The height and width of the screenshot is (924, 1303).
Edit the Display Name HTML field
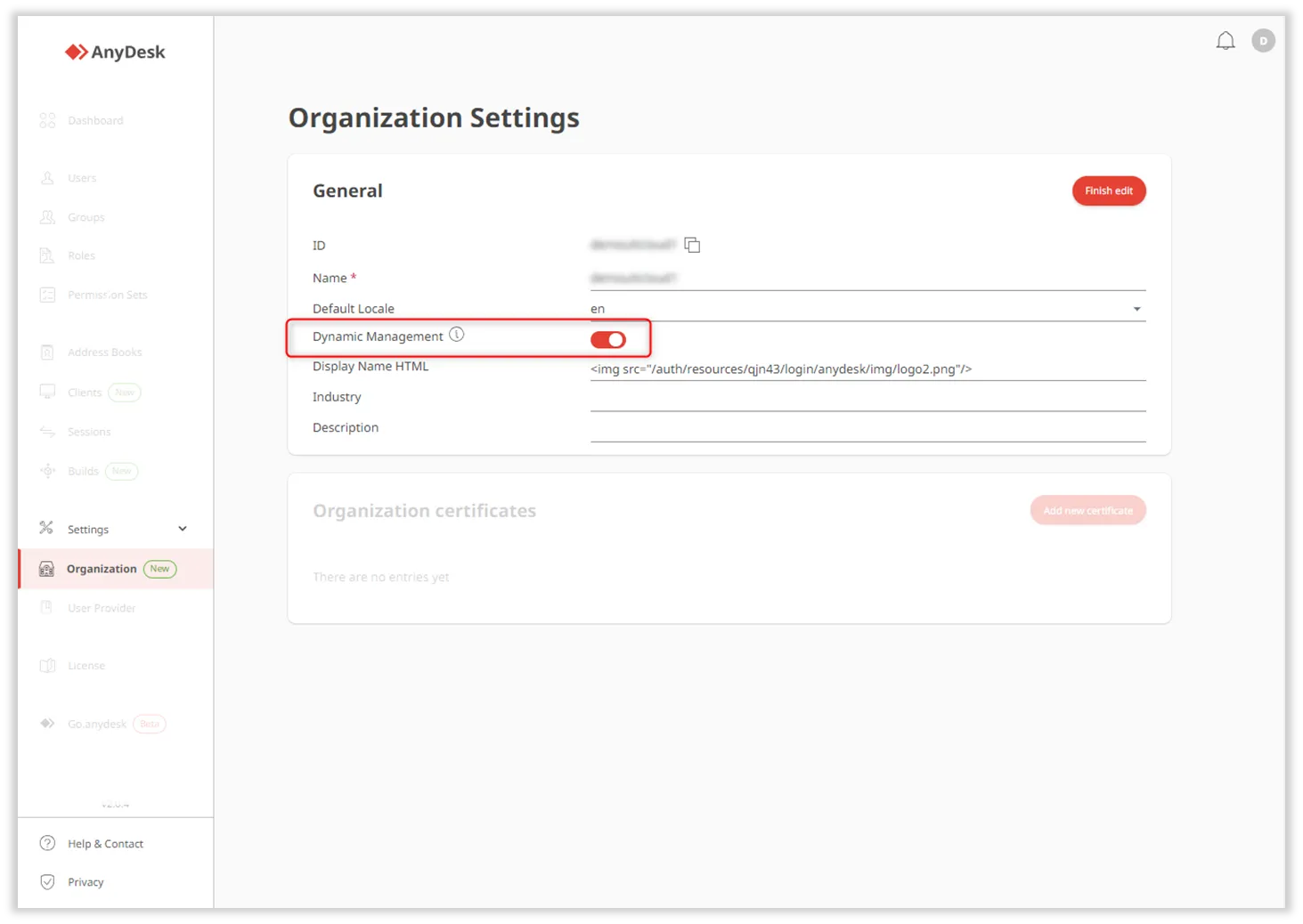pos(867,369)
